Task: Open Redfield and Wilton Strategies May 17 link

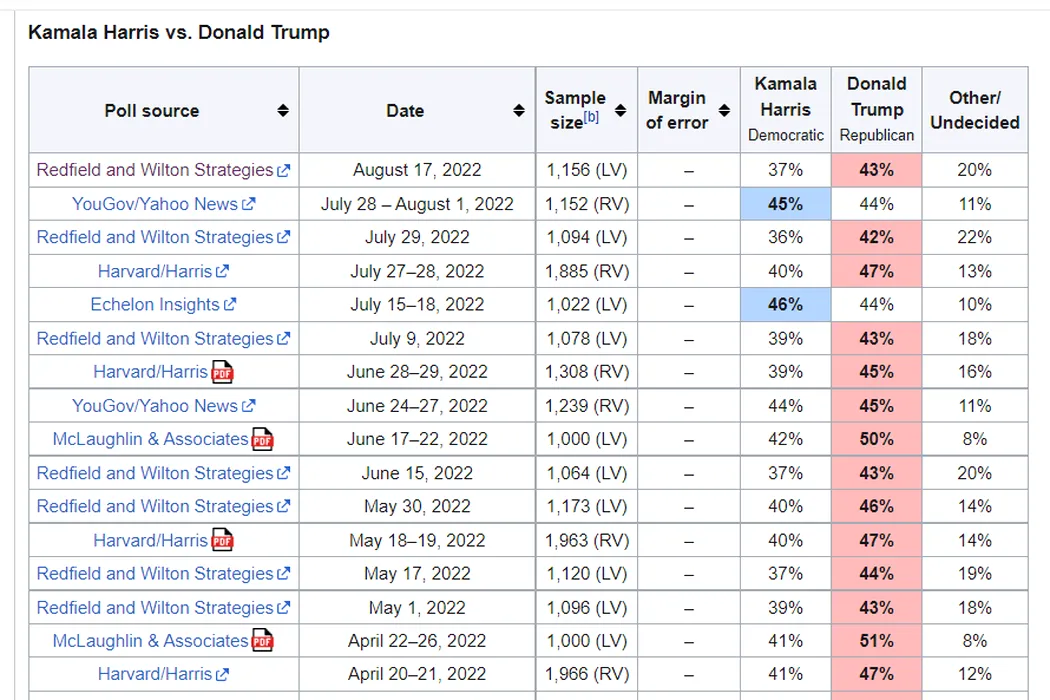Action: (155, 574)
